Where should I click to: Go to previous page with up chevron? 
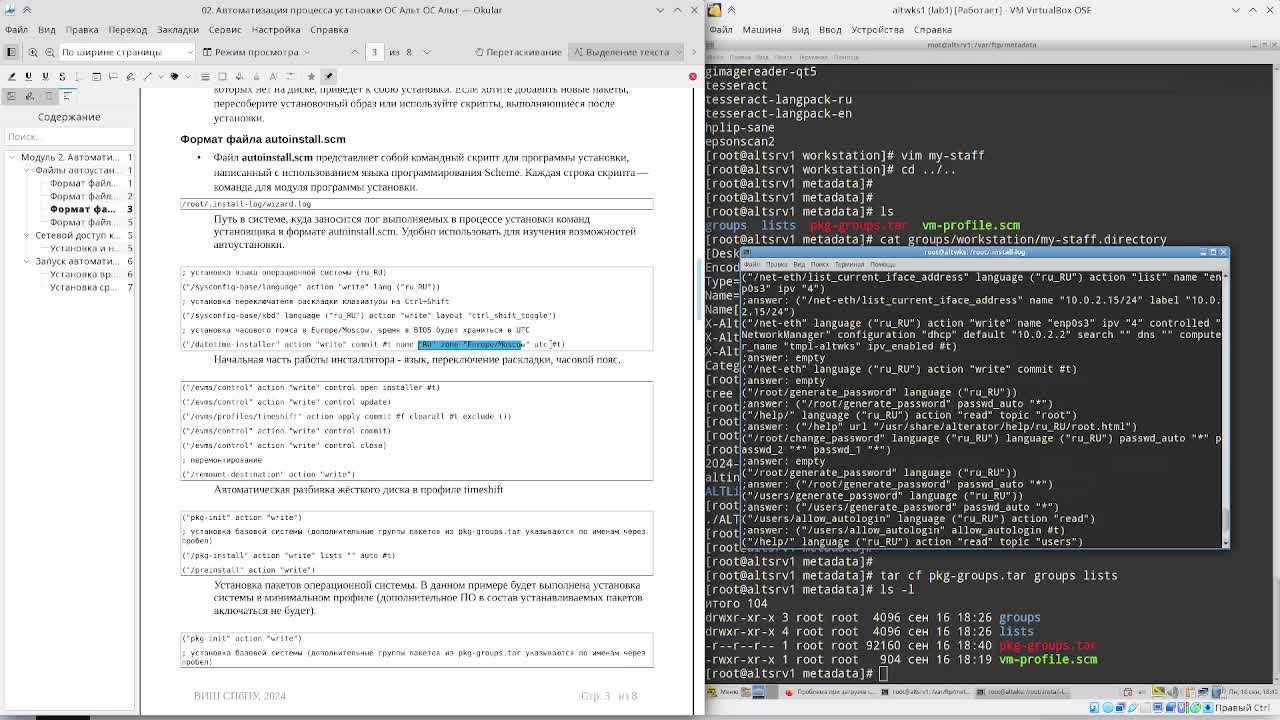[x=355, y=52]
